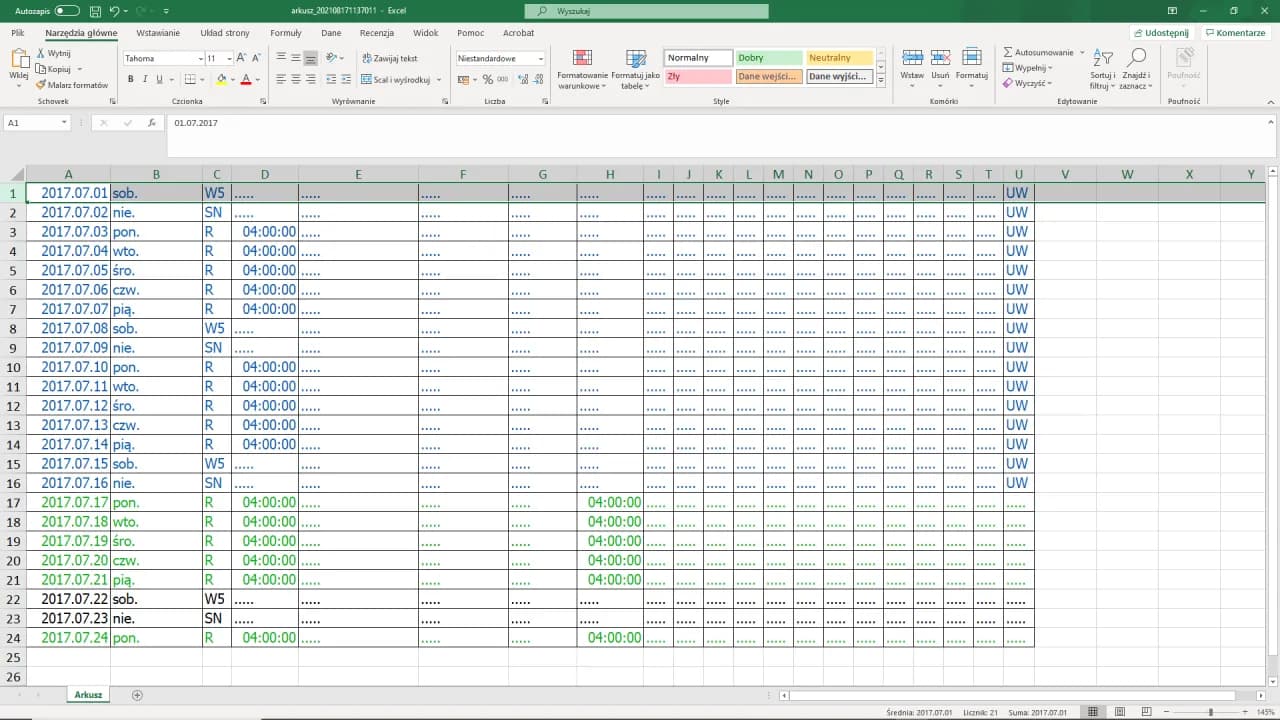The width and height of the screenshot is (1280, 720).
Task: Click the insert function fx icon
Action: coord(151,123)
